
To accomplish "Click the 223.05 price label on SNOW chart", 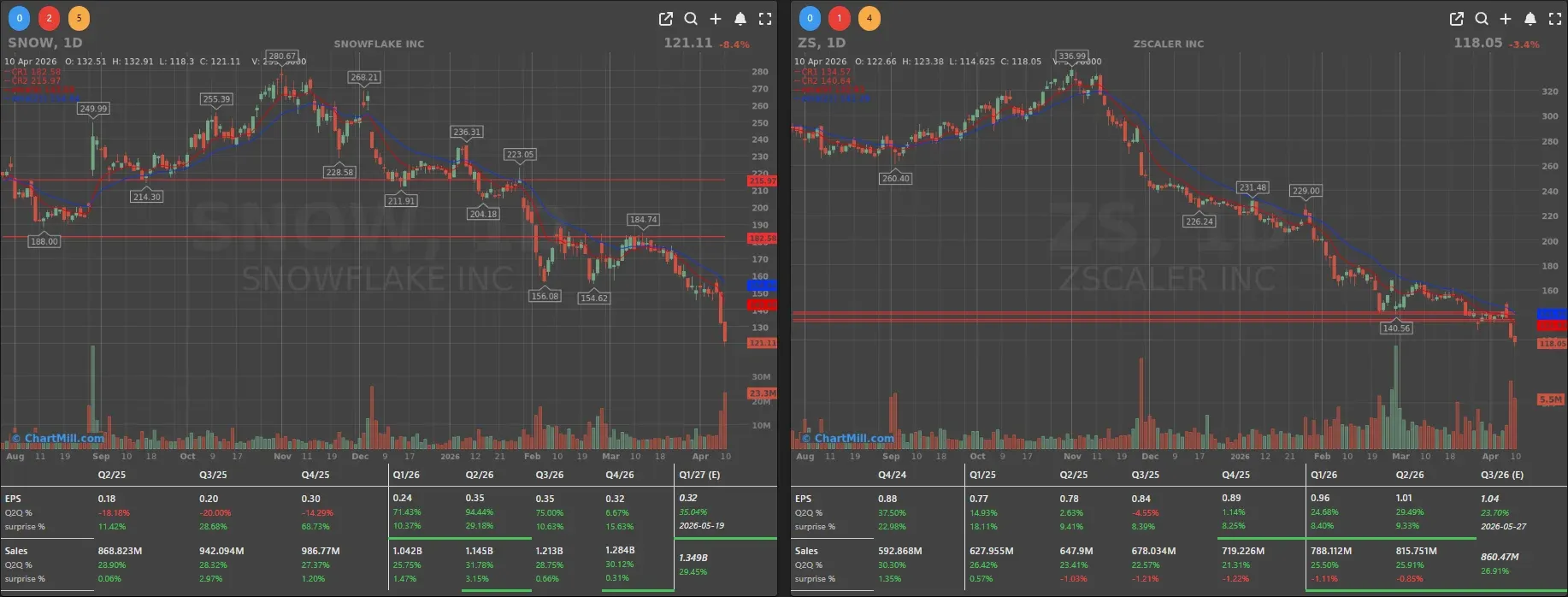I will click(520, 155).
